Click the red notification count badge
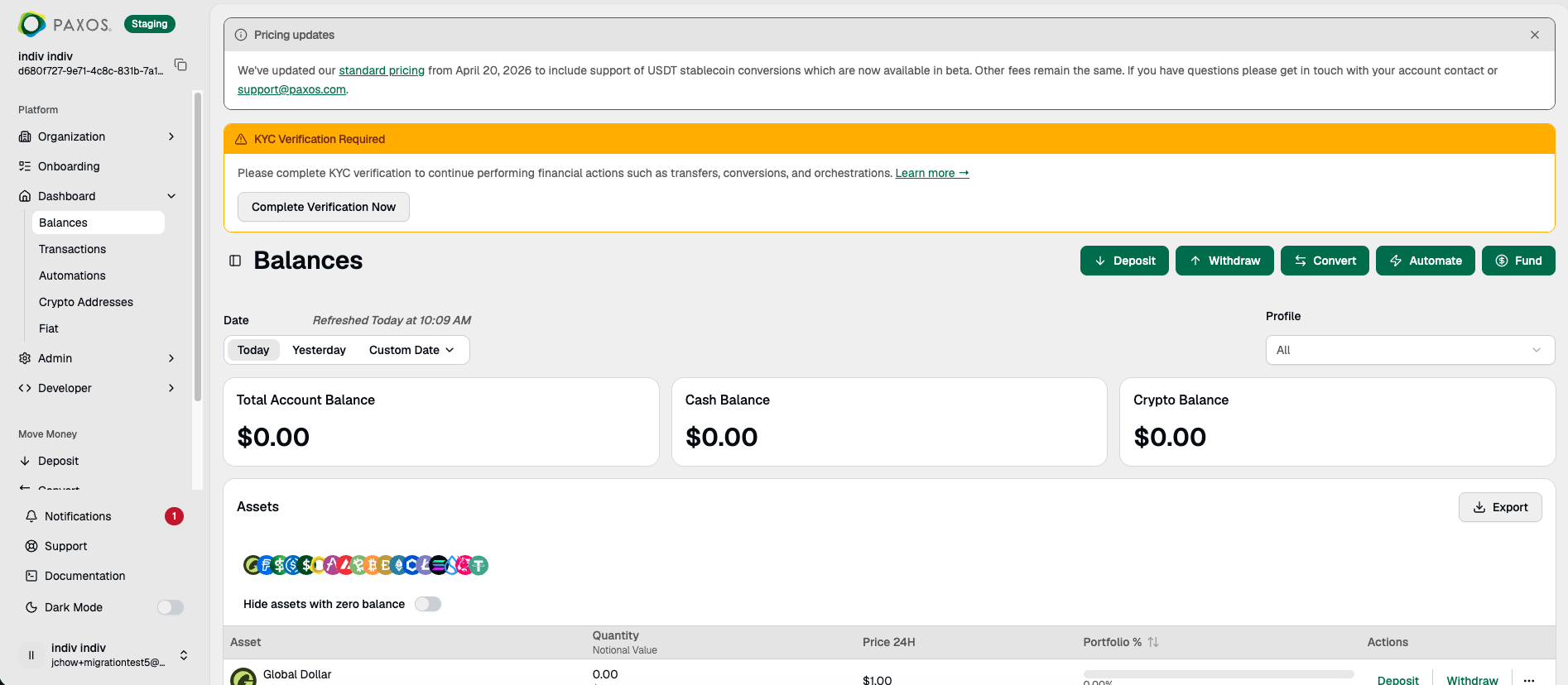1568x685 pixels. coord(174,516)
